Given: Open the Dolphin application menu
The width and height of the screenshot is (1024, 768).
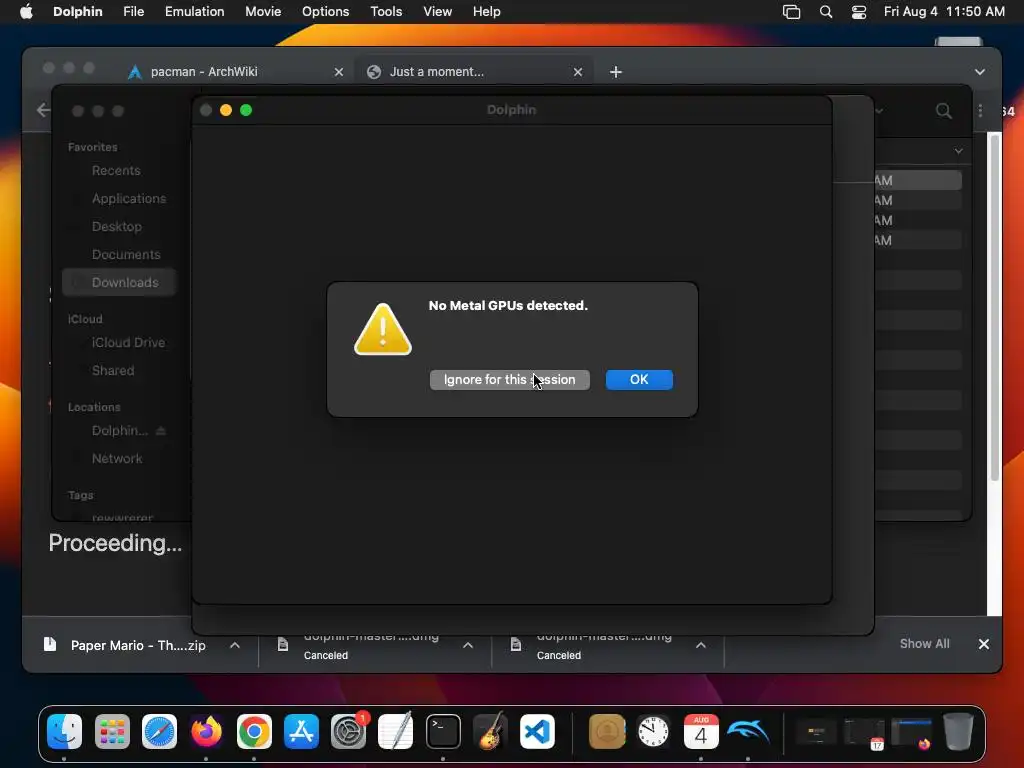Looking at the screenshot, I should click(x=78, y=11).
